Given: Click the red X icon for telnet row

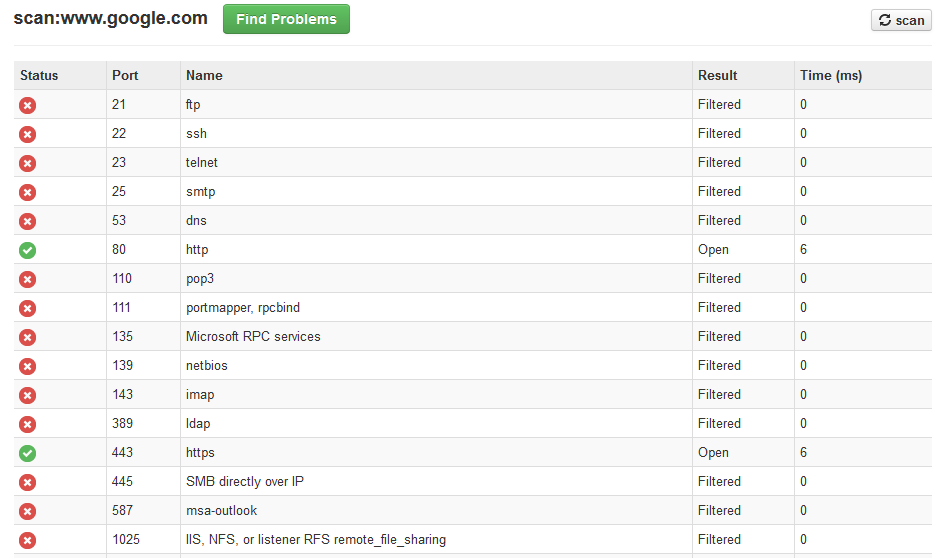Looking at the screenshot, I should (28, 163).
